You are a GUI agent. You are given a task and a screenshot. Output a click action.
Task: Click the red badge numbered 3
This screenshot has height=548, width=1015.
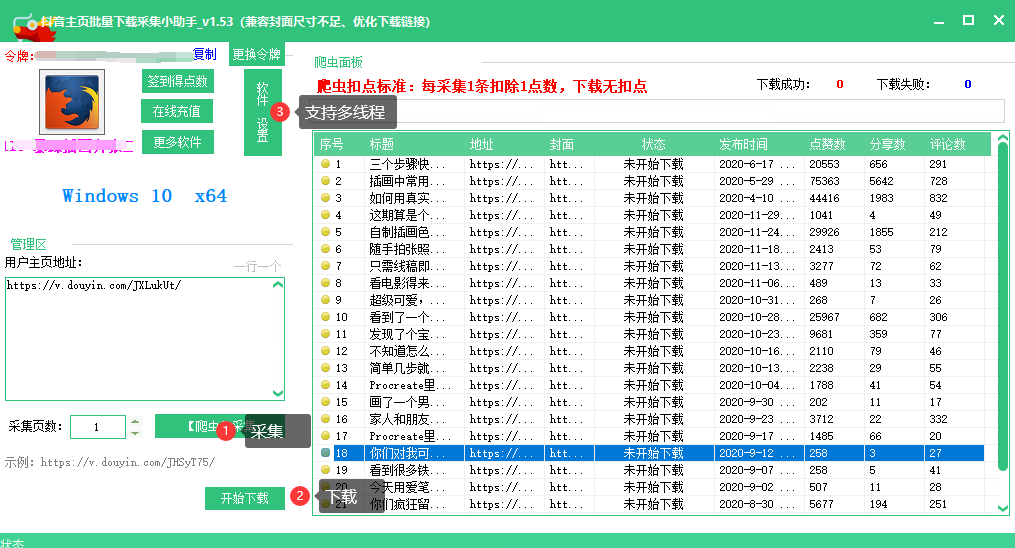point(281,112)
